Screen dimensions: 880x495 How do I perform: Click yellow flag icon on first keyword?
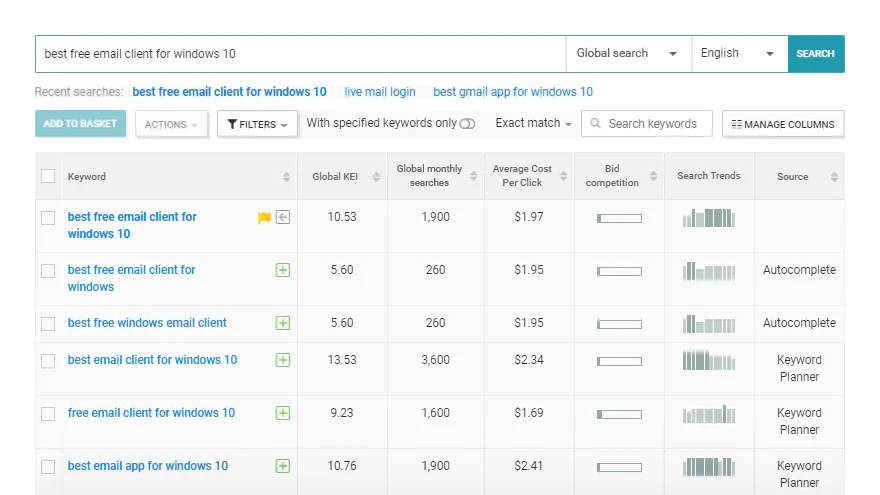point(264,218)
